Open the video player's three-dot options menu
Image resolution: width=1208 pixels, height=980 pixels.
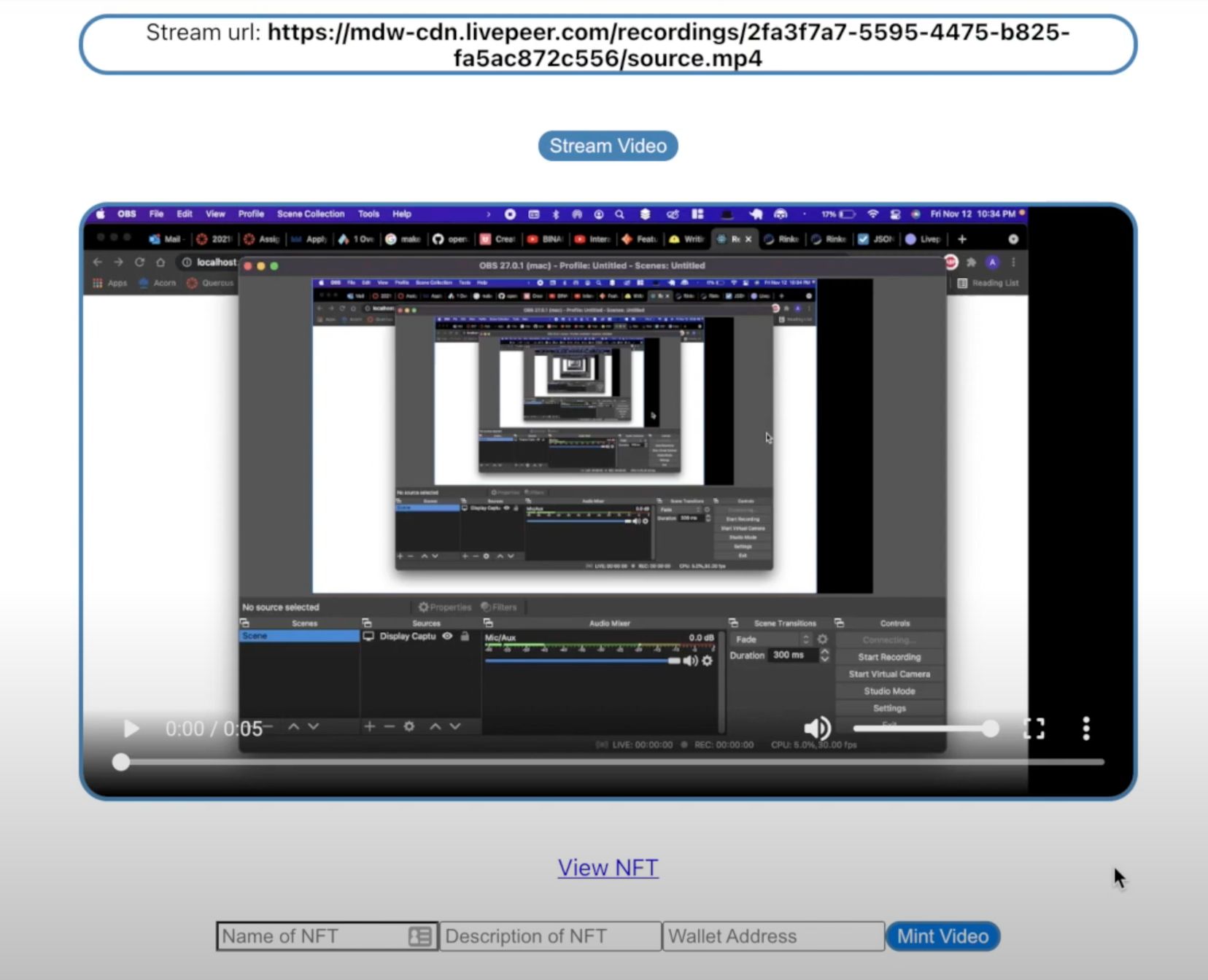pyautogui.click(x=1086, y=728)
